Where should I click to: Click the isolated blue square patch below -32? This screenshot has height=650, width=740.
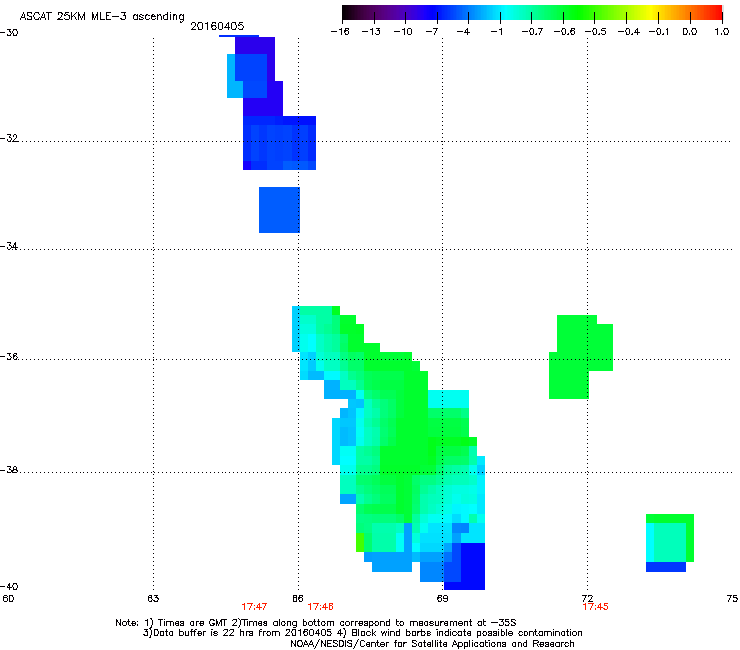279,210
